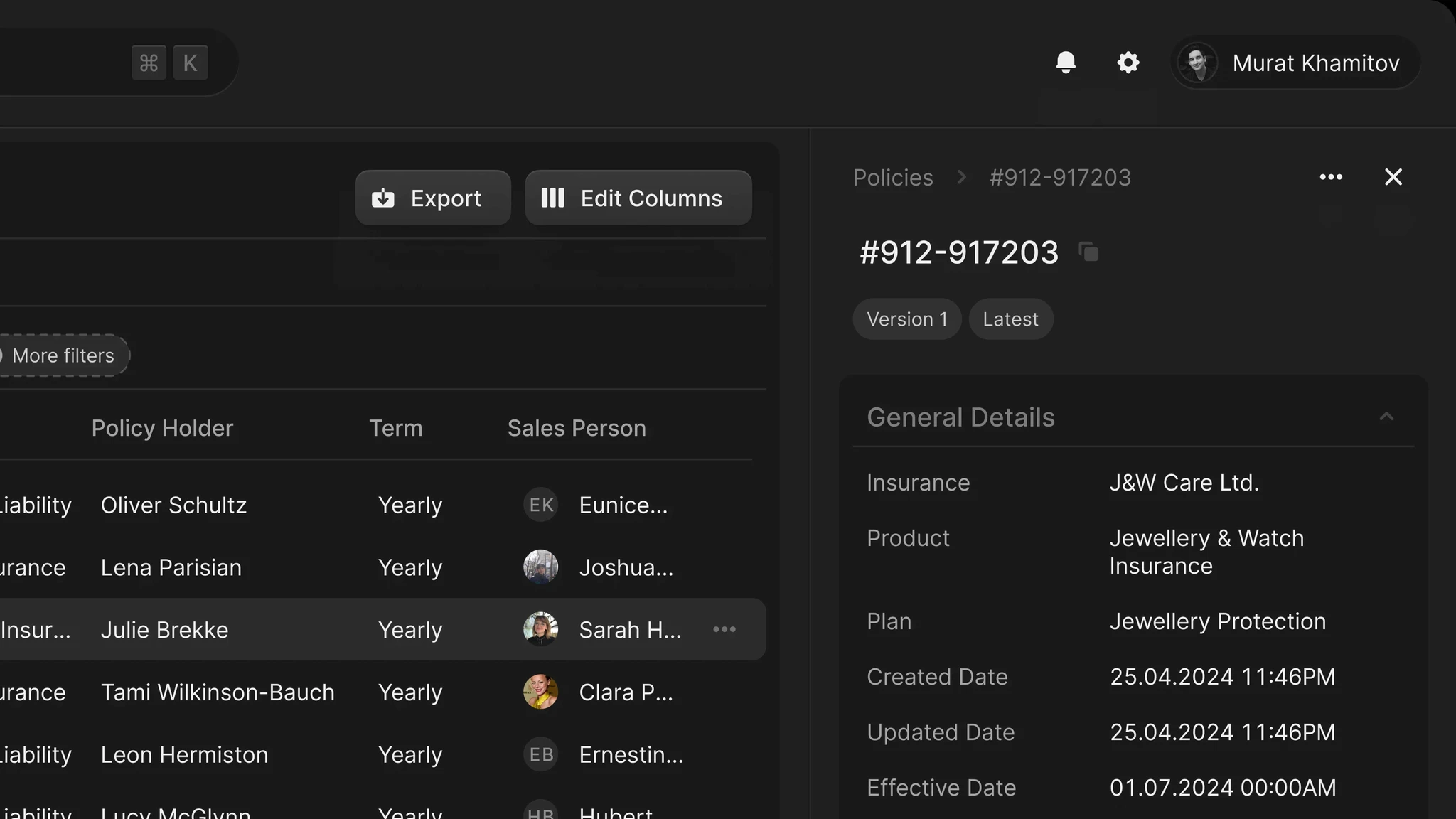Sort by the Sales Person column
Image resolution: width=1456 pixels, height=819 pixels.
(577, 428)
